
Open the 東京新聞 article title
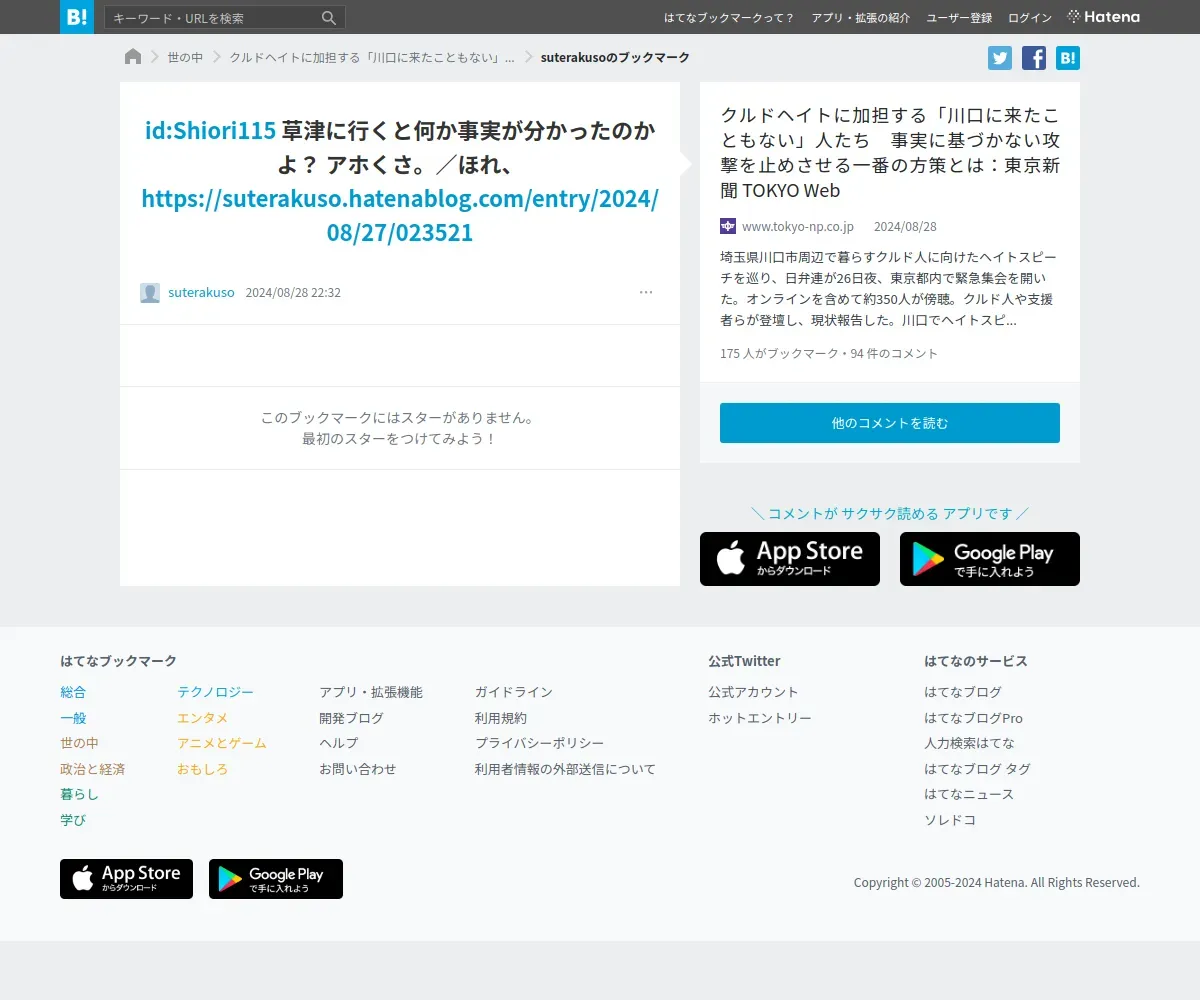[x=890, y=152]
